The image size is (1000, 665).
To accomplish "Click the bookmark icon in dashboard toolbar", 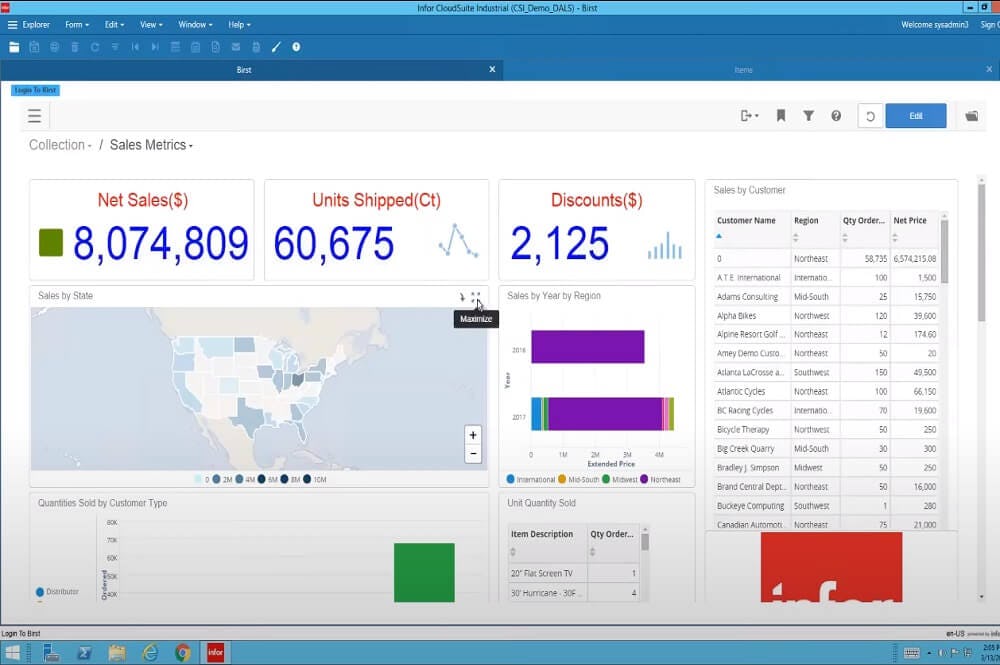I will coord(781,116).
